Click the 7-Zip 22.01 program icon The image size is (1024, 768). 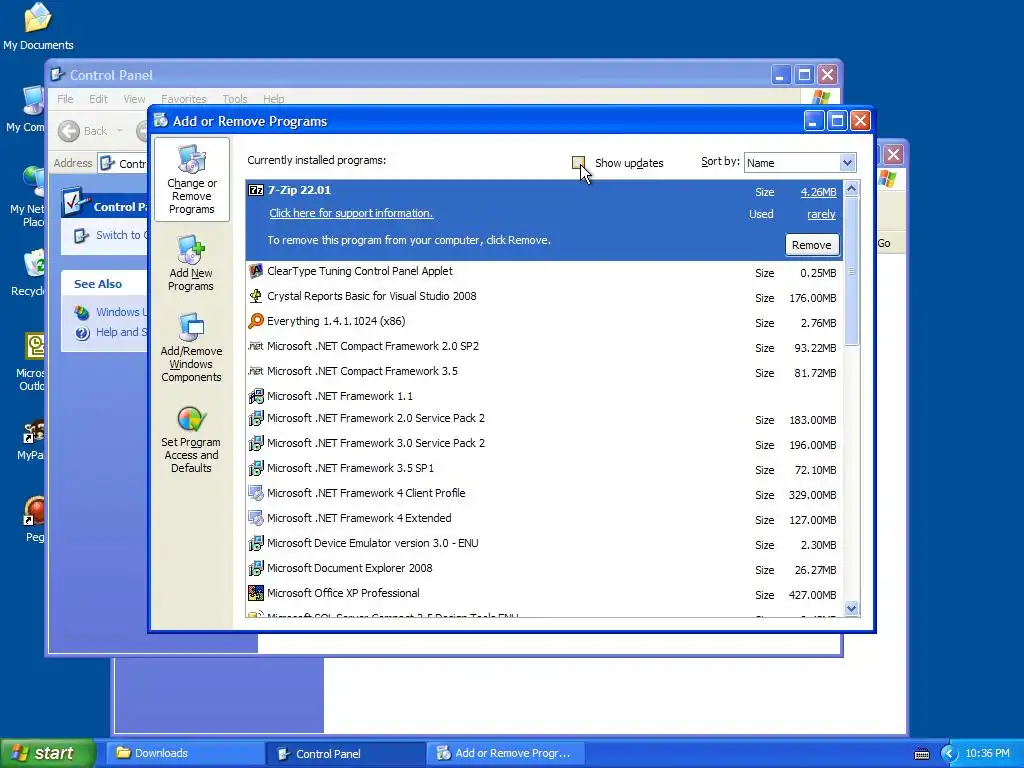pyautogui.click(x=256, y=190)
